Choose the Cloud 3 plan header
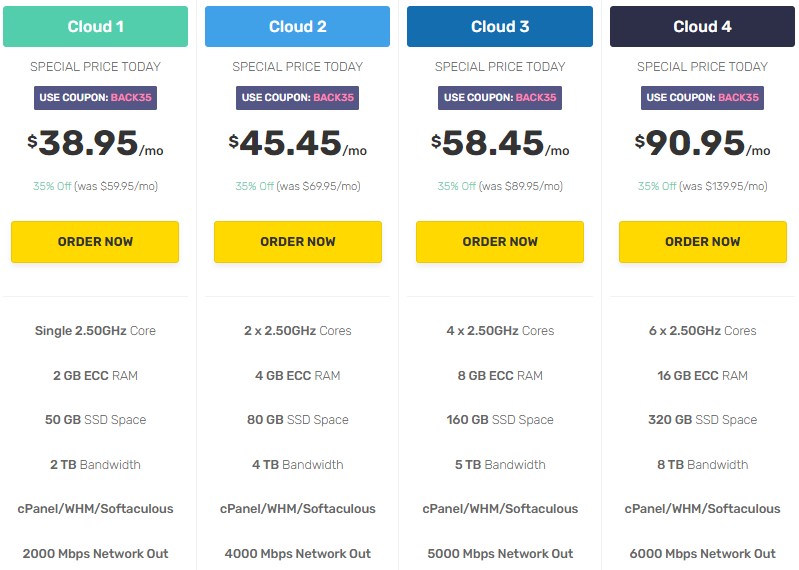 pyautogui.click(x=500, y=27)
